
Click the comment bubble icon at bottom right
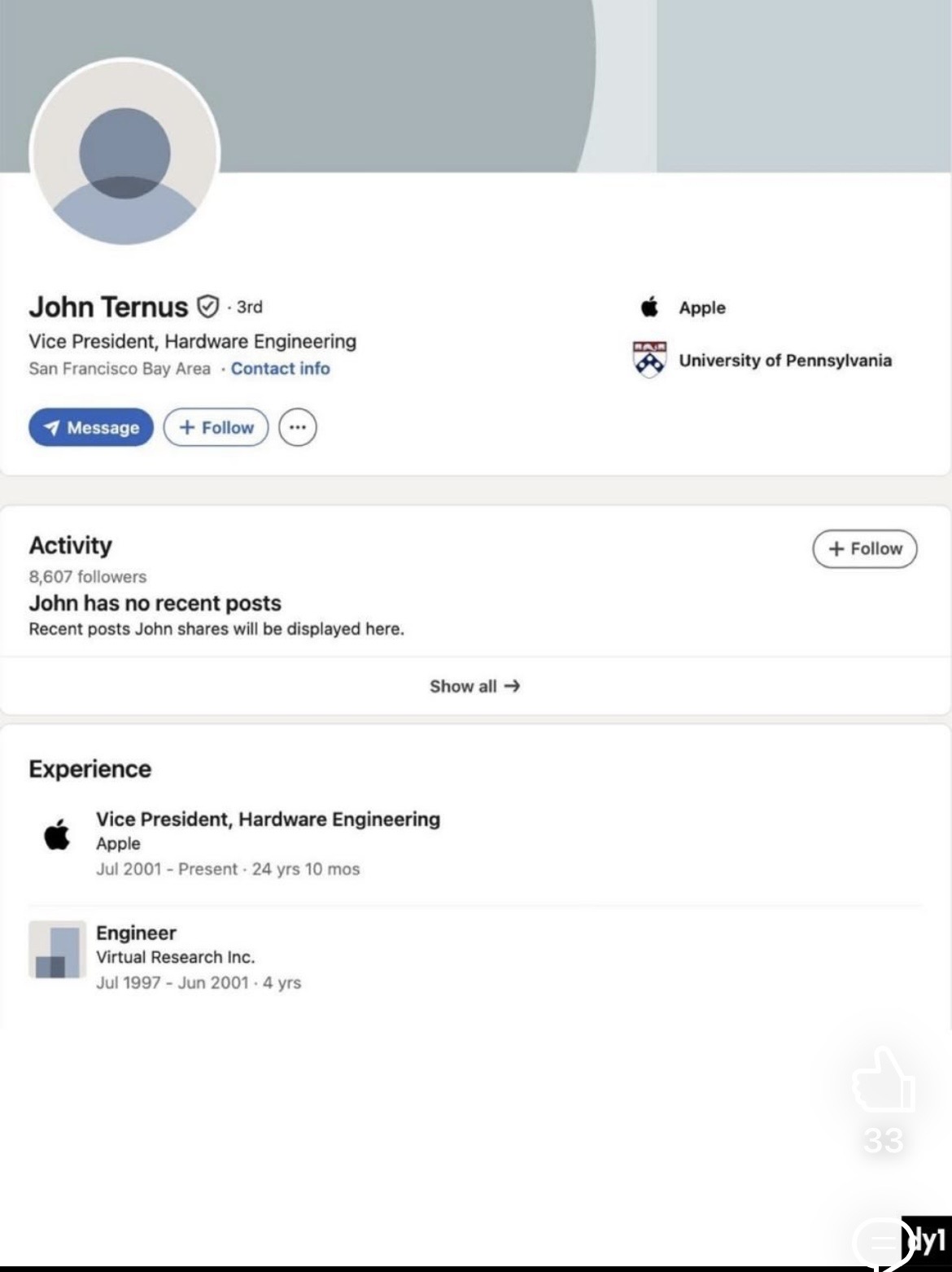click(x=883, y=1242)
